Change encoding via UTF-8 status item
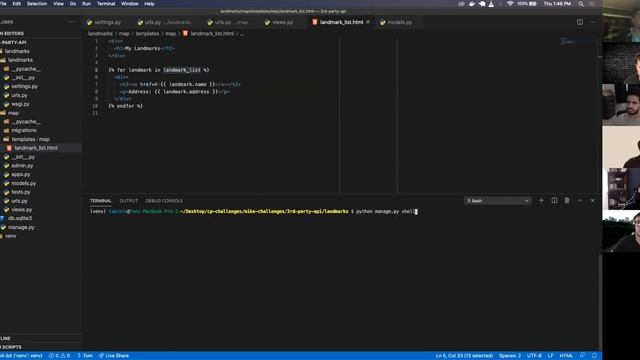 (534, 356)
